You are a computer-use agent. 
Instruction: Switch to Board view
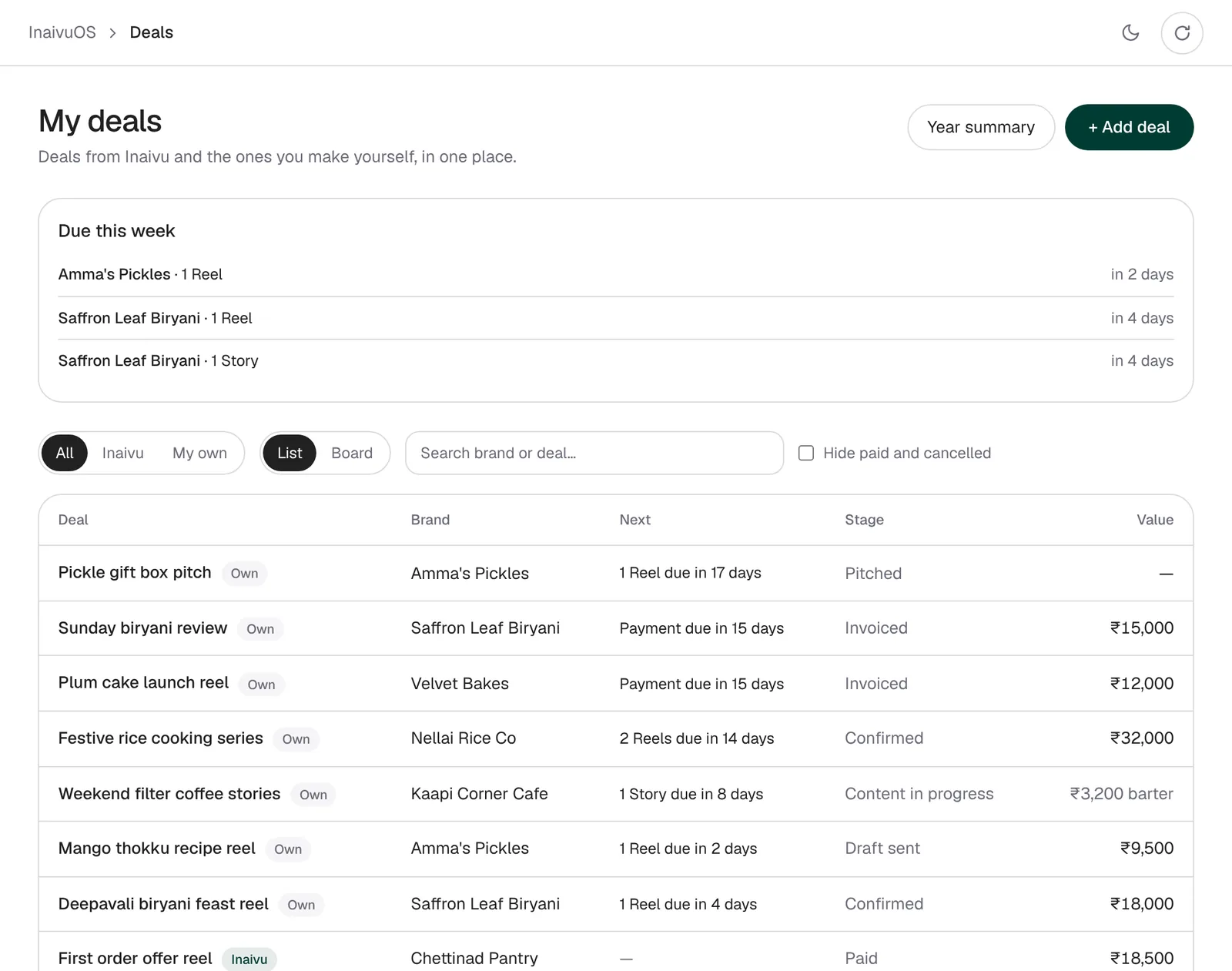click(352, 453)
